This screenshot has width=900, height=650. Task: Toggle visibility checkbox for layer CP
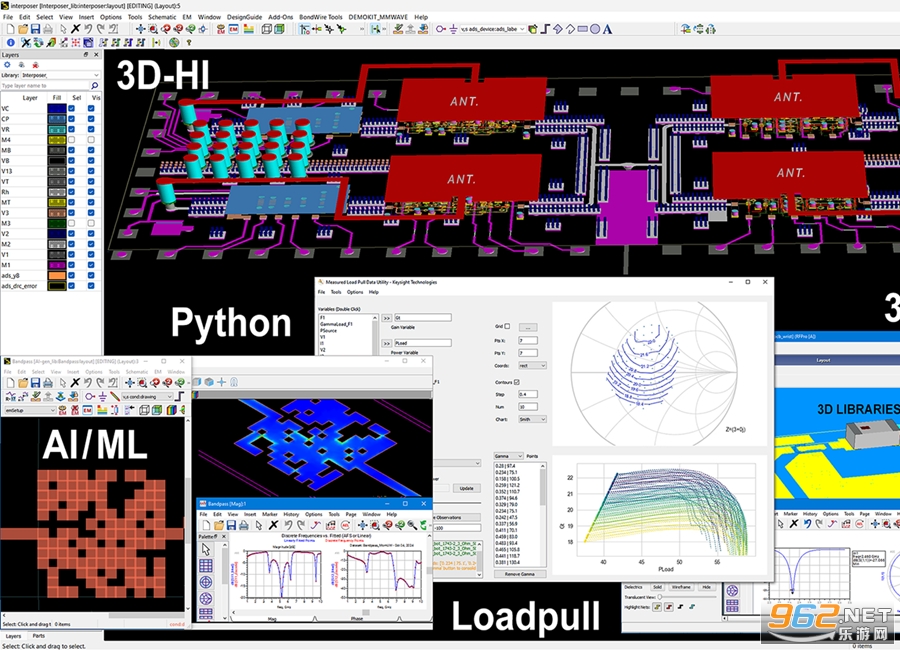pyautogui.click(x=91, y=119)
